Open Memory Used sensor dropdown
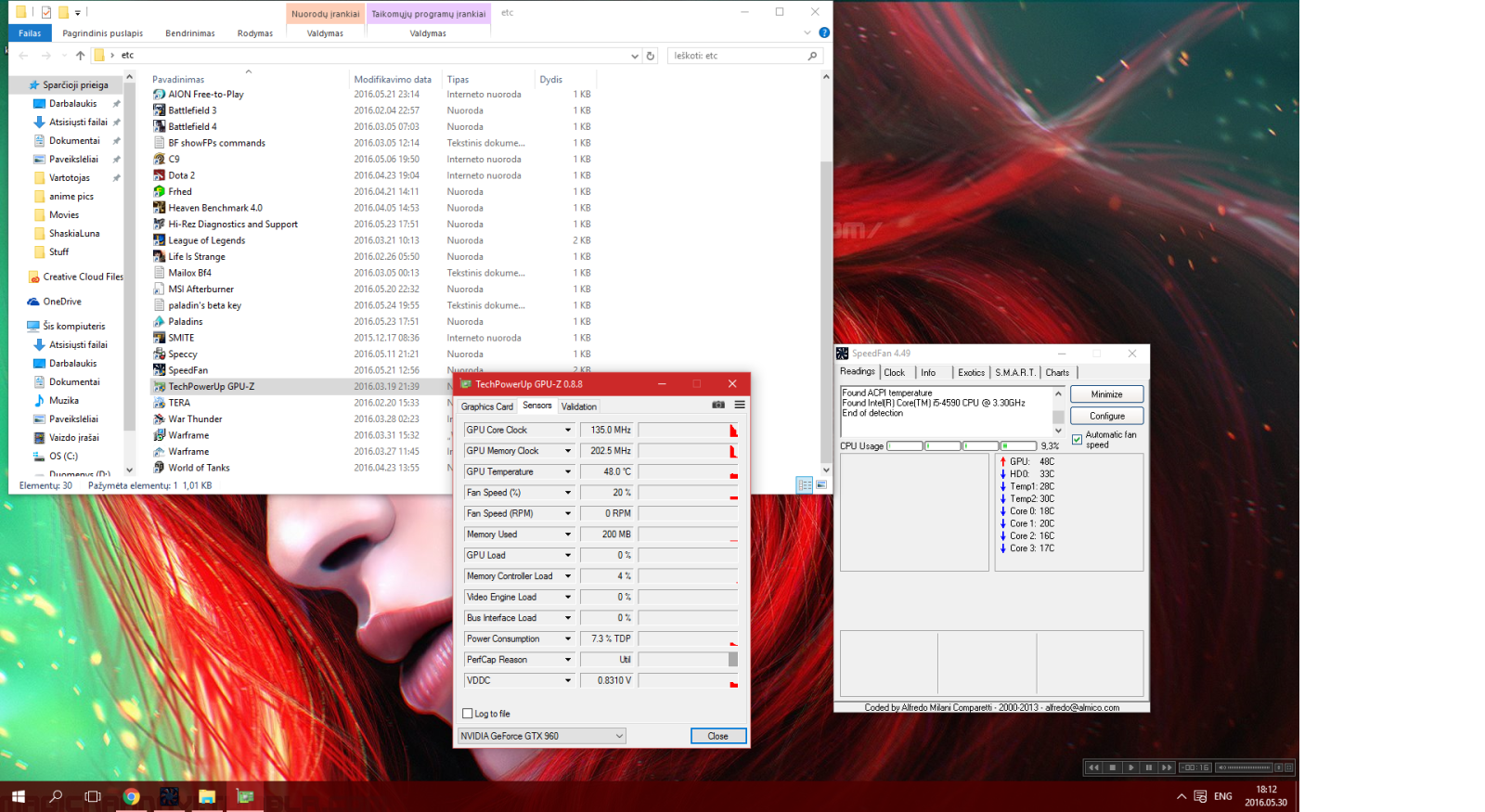1485x812 pixels. pos(568,535)
